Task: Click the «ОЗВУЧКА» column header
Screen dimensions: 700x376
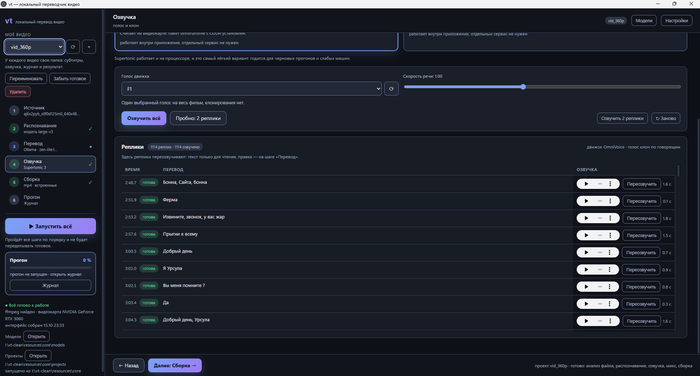Action: [x=587, y=170]
